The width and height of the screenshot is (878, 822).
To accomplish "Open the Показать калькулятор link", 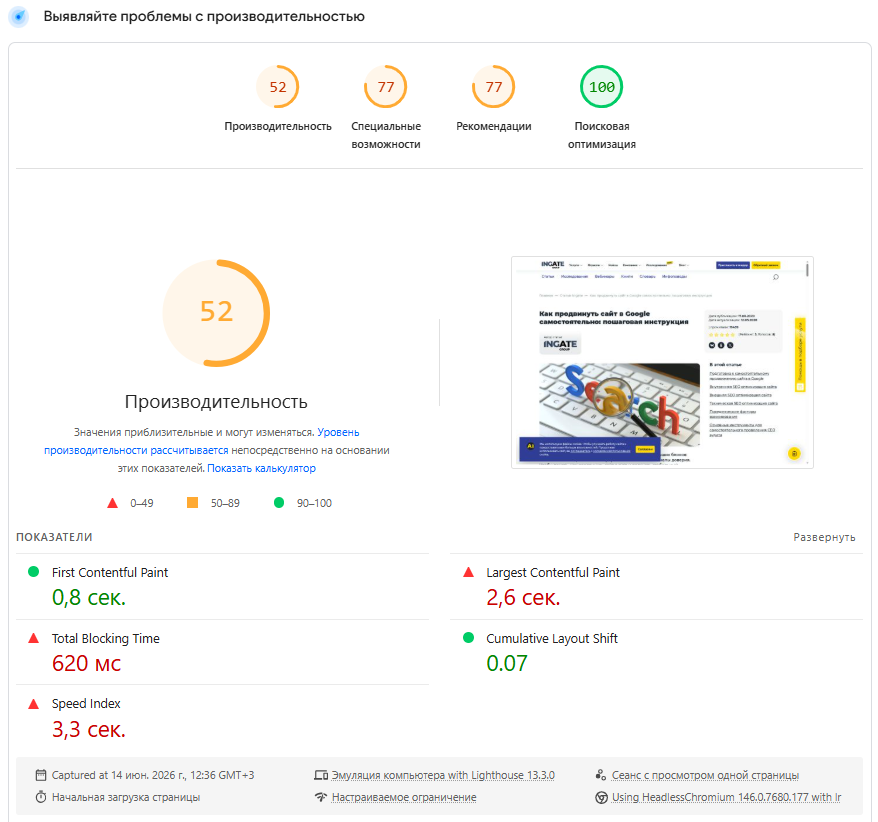I will 261,468.
